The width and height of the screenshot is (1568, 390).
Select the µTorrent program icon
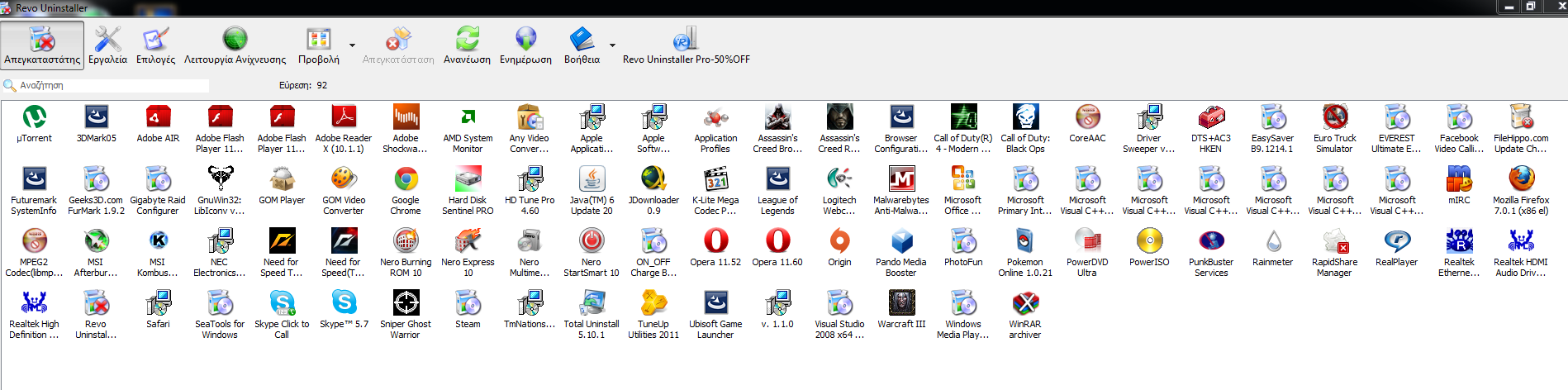pyautogui.click(x=34, y=117)
